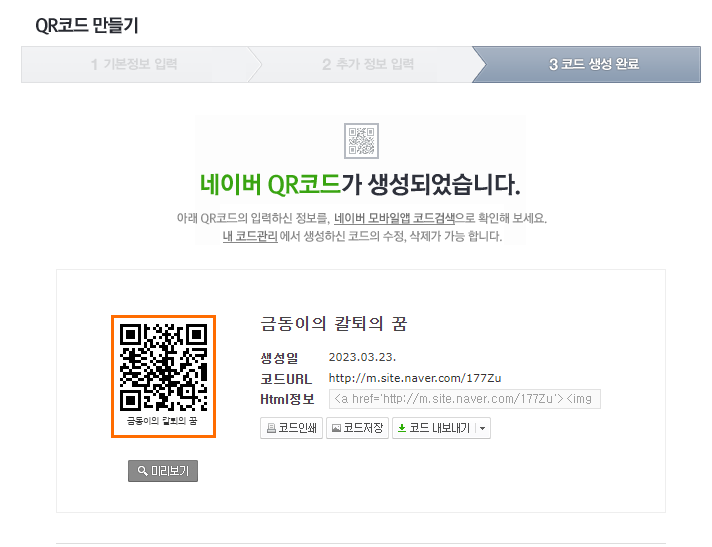
Task: Click the printer icon on 코드인쇄
Action: click(271, 428)
